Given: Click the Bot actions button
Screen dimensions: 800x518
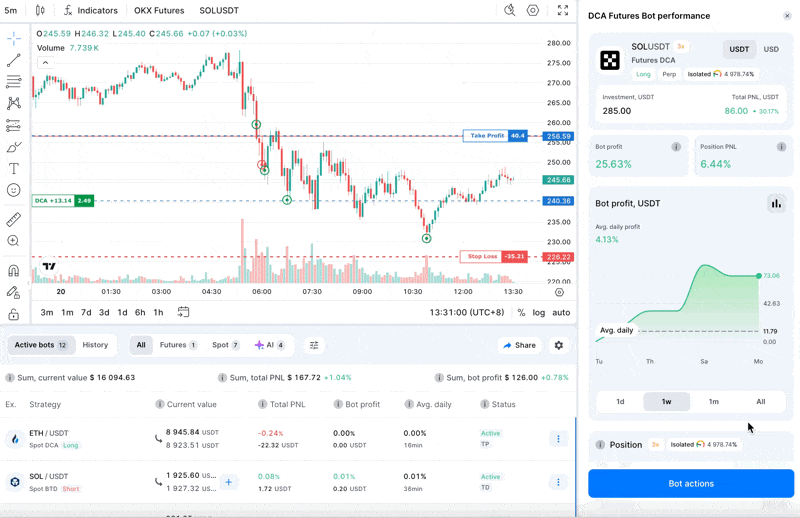Looking at the screenshot, I should [690, 484].
